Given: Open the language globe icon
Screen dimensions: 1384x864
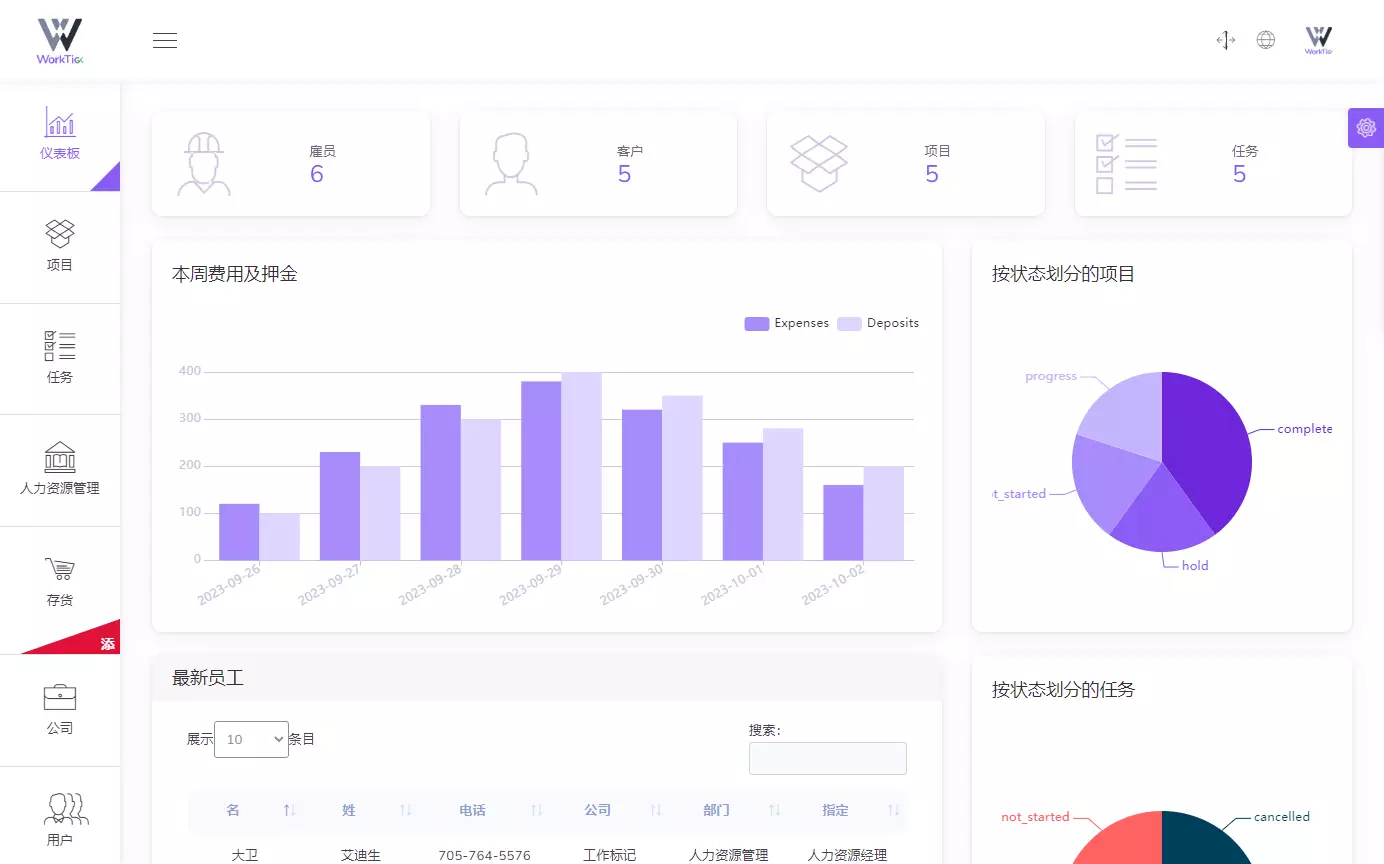Looking at the screenshot, I should coord(1266,40).
